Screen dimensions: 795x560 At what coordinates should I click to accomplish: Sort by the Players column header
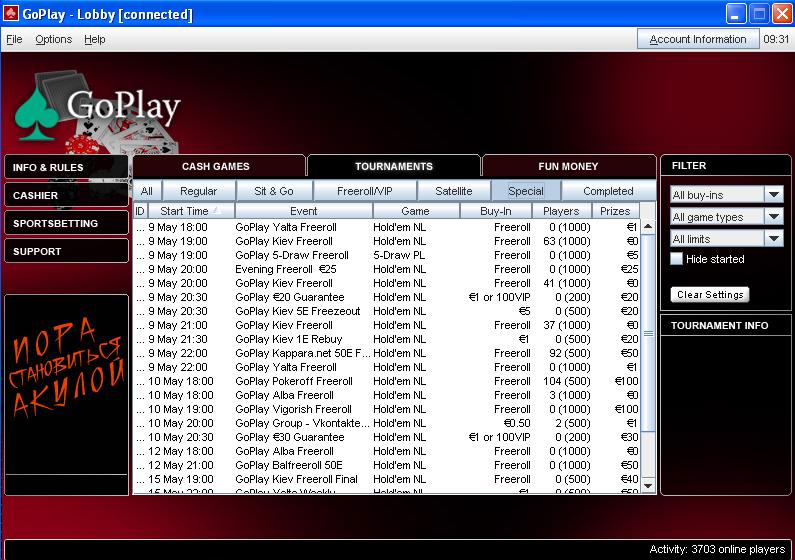(x=561, y=211)
